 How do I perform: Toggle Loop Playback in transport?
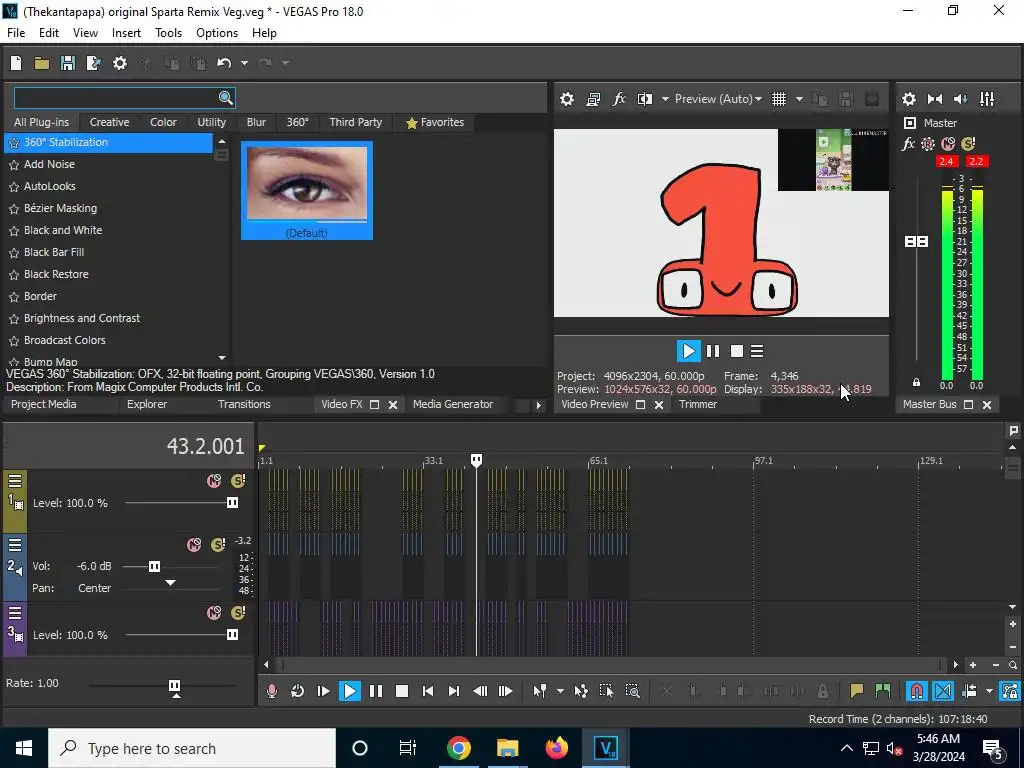pos(297,691)
